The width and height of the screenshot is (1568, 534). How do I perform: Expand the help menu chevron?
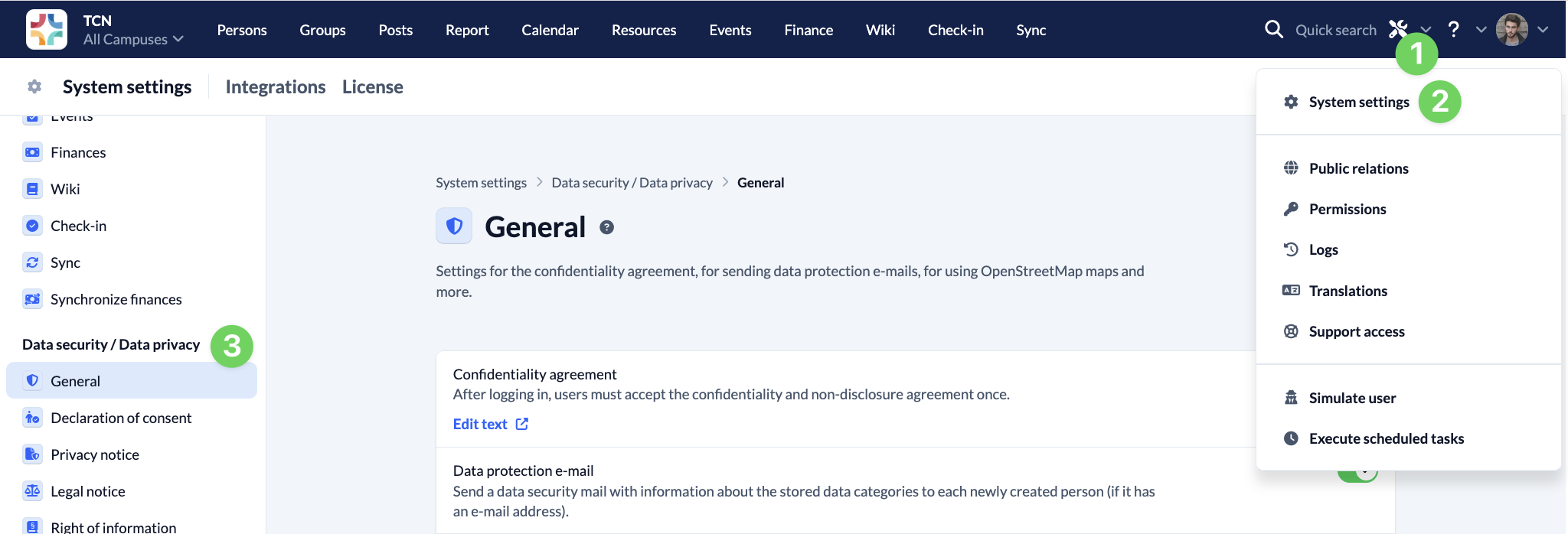pyautogui.click(x=1481, y=30)
